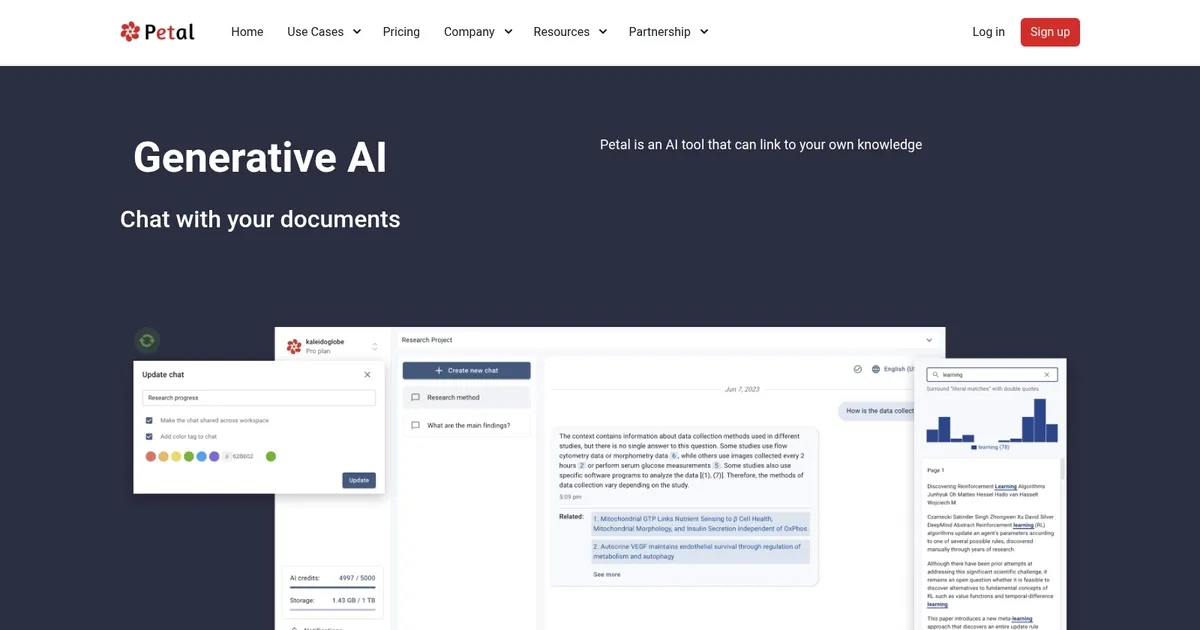Expand the Resources menu
This screenshot has height=630, width=1200.
point(570,32)
